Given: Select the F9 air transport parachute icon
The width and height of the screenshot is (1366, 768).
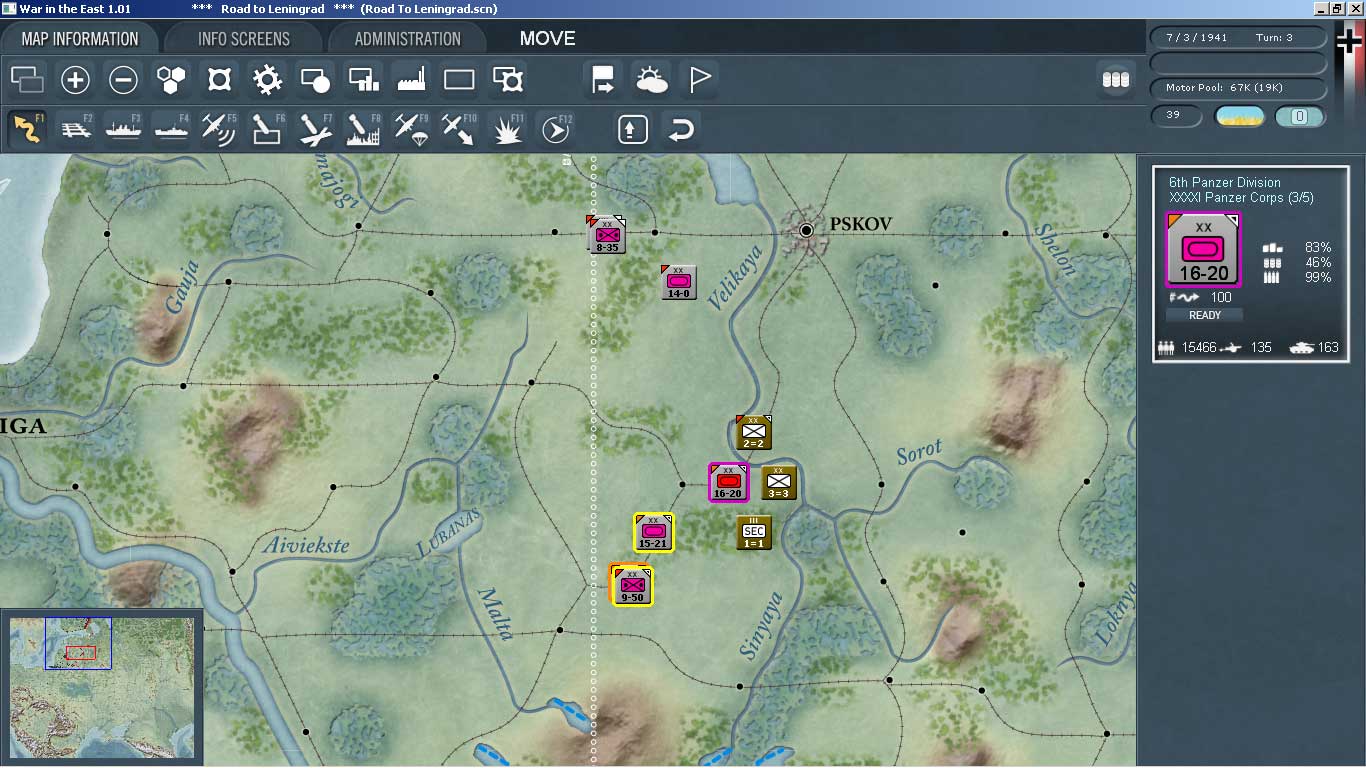Looking at the screenshot, I should pos(411,129).
